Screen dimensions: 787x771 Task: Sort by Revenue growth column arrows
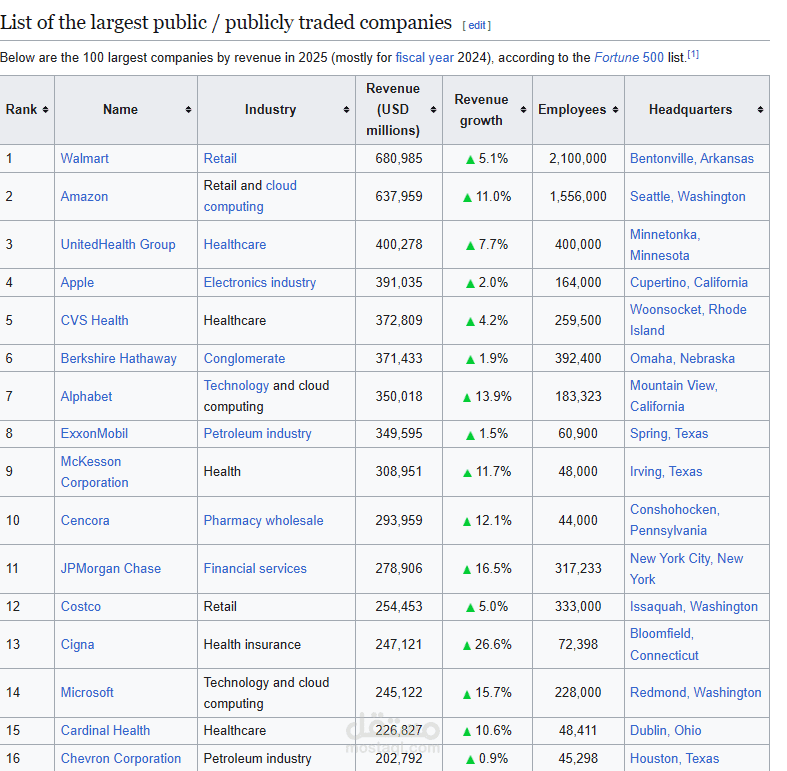(523, 109)
